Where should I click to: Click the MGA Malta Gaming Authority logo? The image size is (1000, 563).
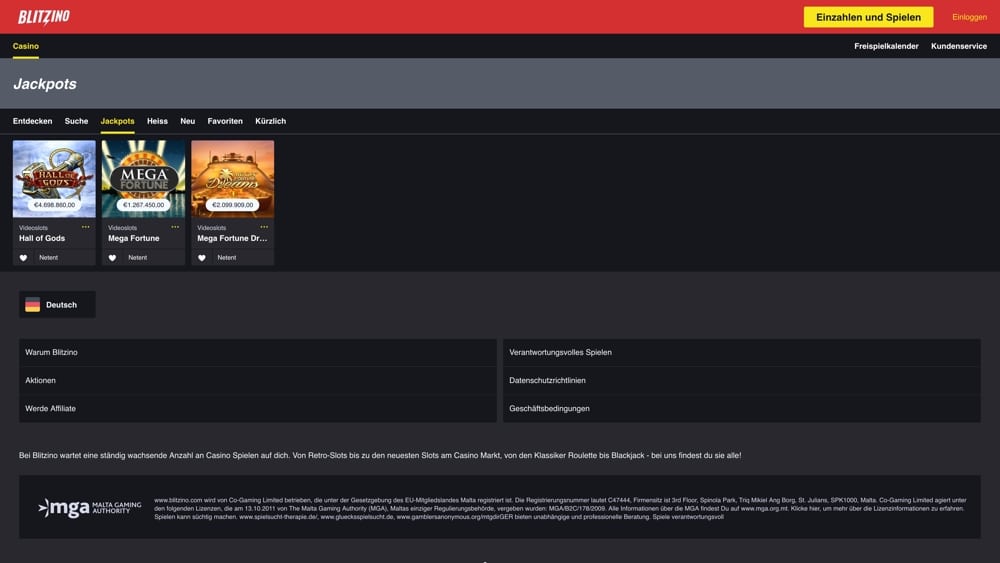89,508
